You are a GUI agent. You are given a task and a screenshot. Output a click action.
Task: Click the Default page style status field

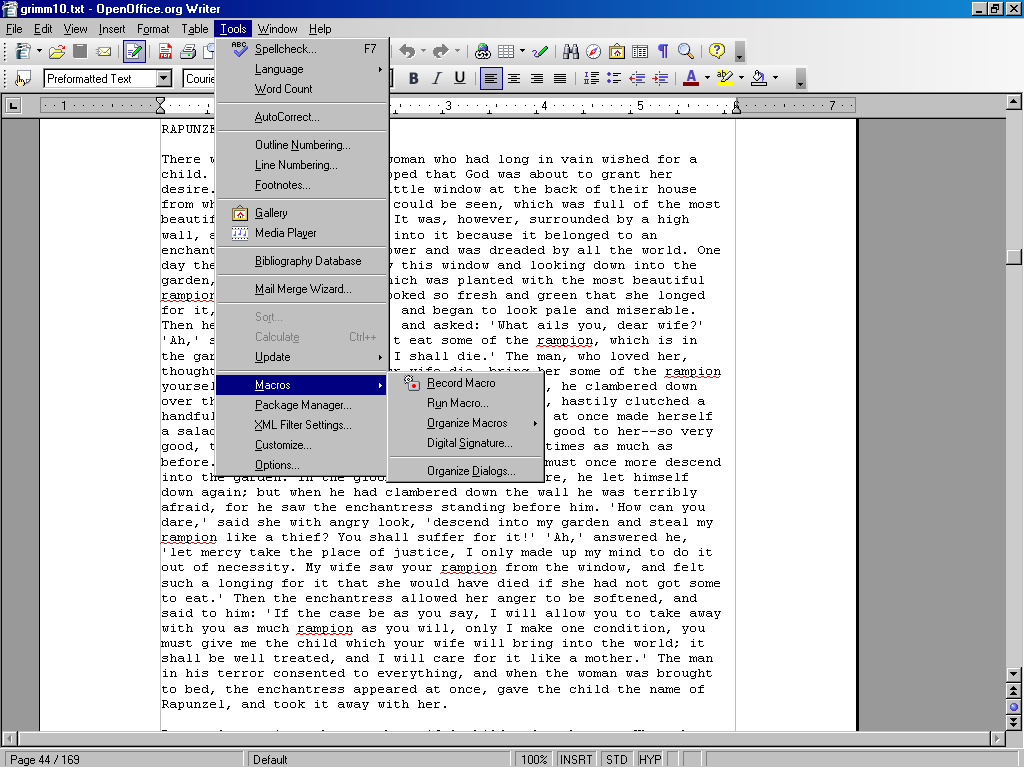tap(379, 760)
